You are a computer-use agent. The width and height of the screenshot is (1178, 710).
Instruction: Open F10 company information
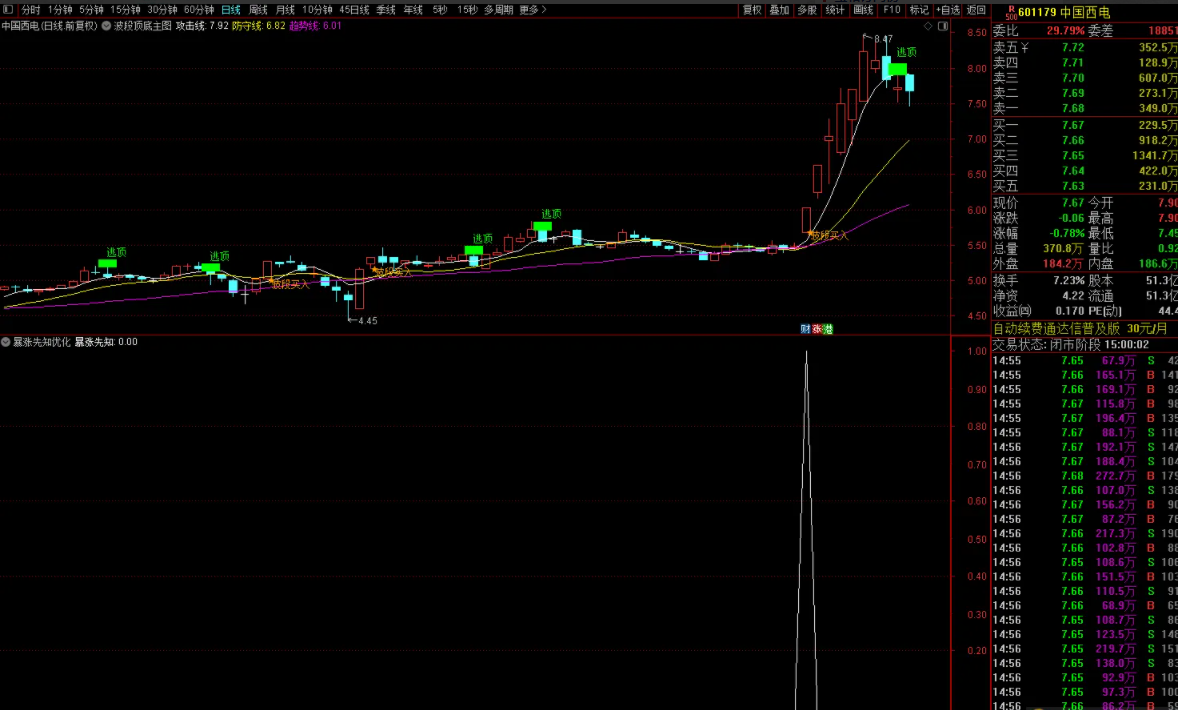[891, 10]
